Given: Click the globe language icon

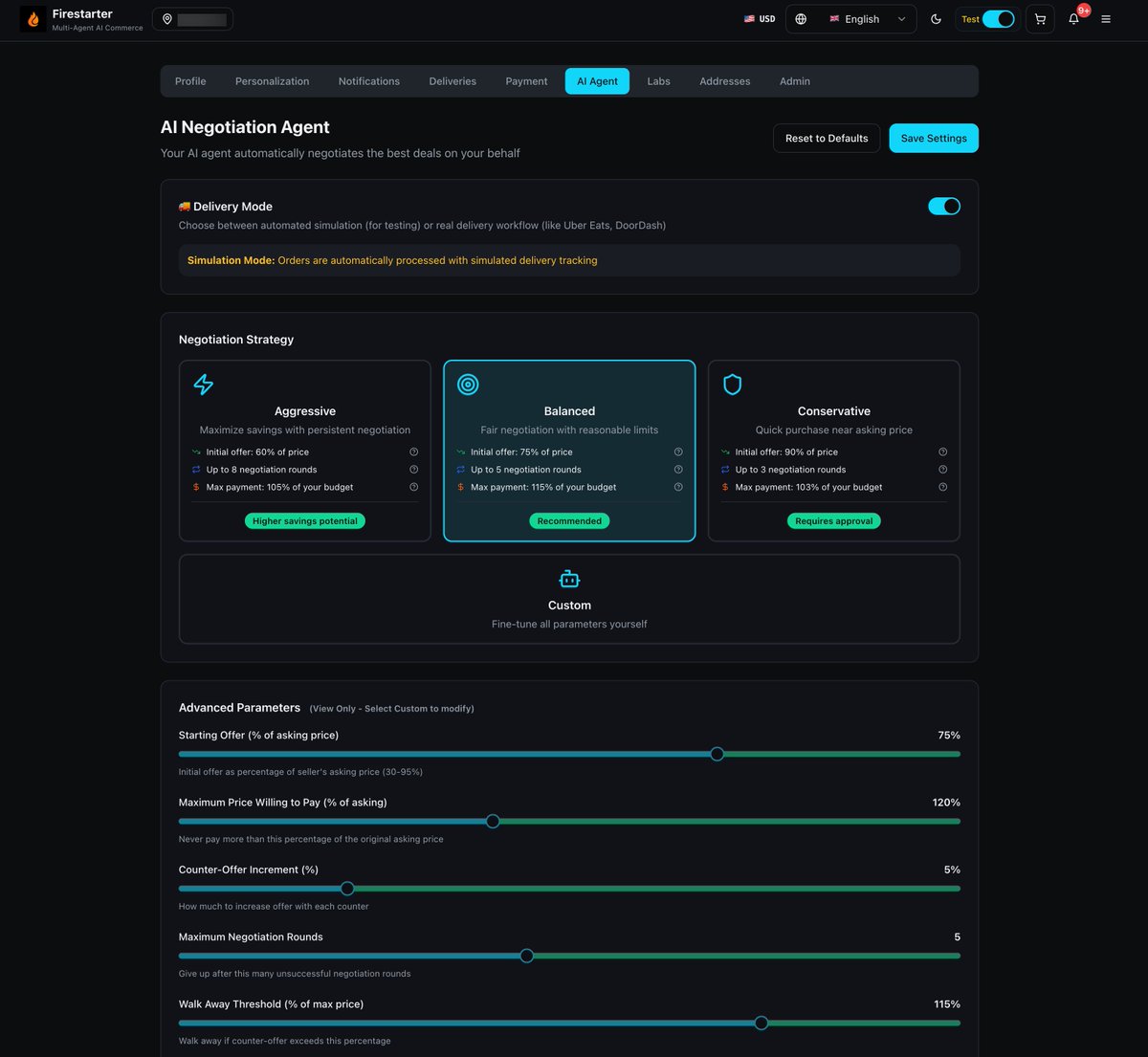Looking at the screenshot, I should coord(801,18).
